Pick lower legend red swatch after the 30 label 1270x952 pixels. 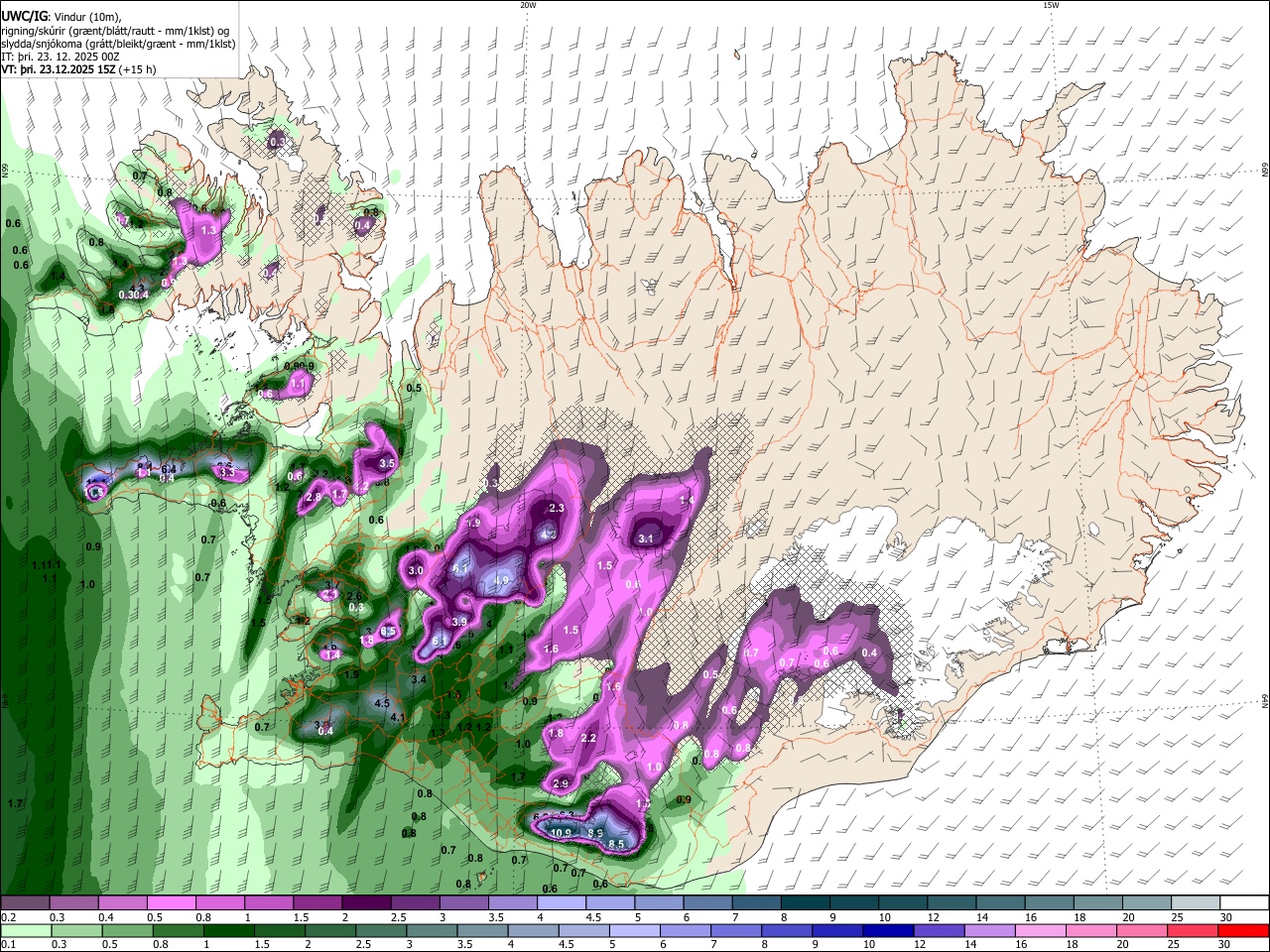point(1243,930)
